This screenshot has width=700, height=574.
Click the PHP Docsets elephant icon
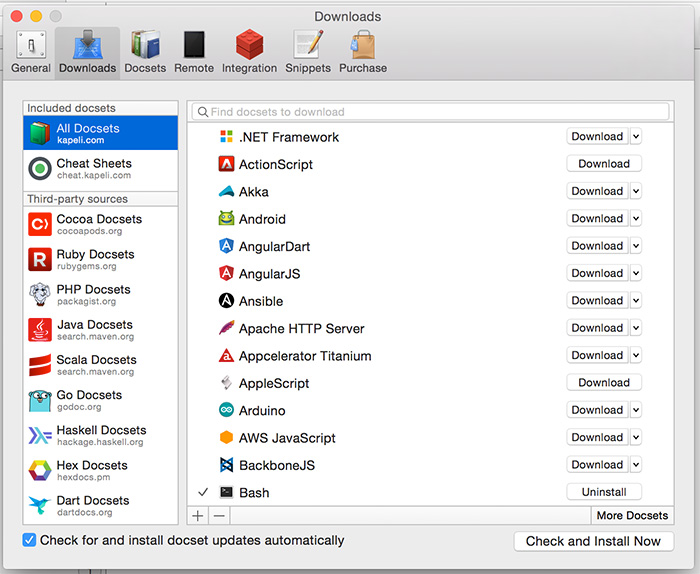40,294
